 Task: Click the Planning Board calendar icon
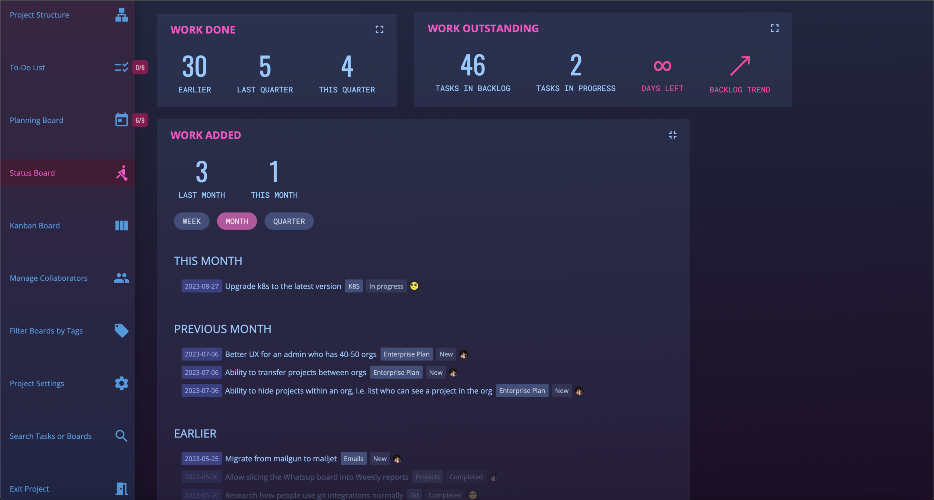tap(122, 120)
